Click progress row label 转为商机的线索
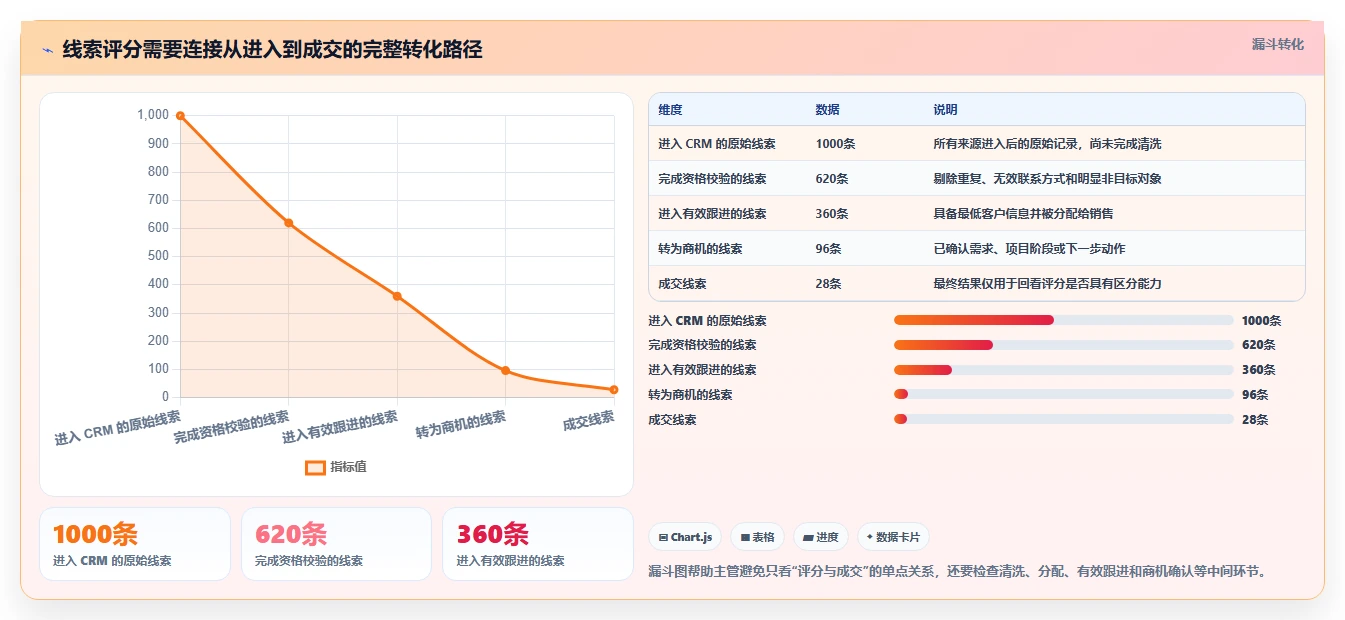 (690, 395)
